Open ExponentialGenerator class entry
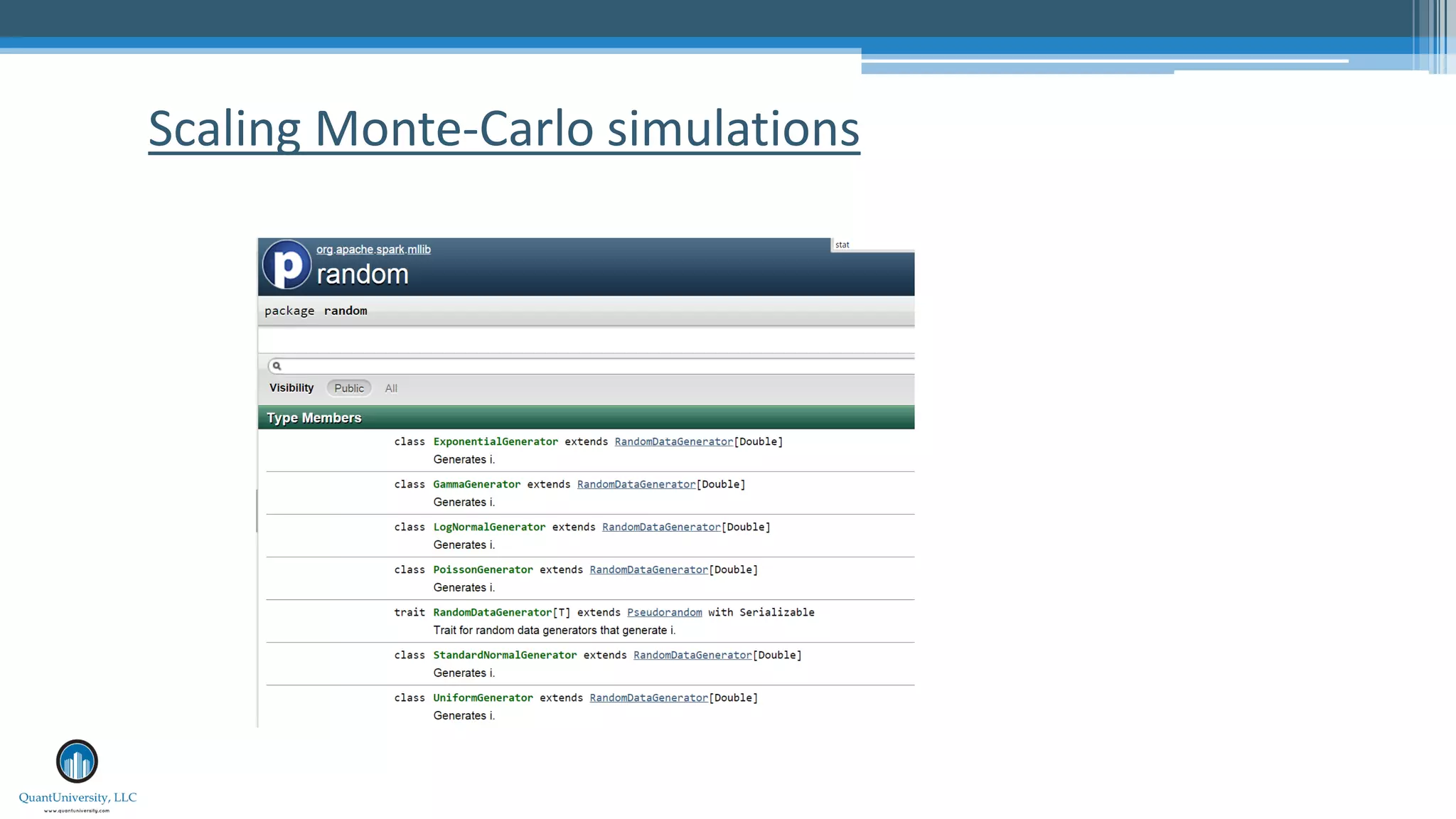Image resolution: width=1456 pixels, height=819 pixels. point(496,441)
